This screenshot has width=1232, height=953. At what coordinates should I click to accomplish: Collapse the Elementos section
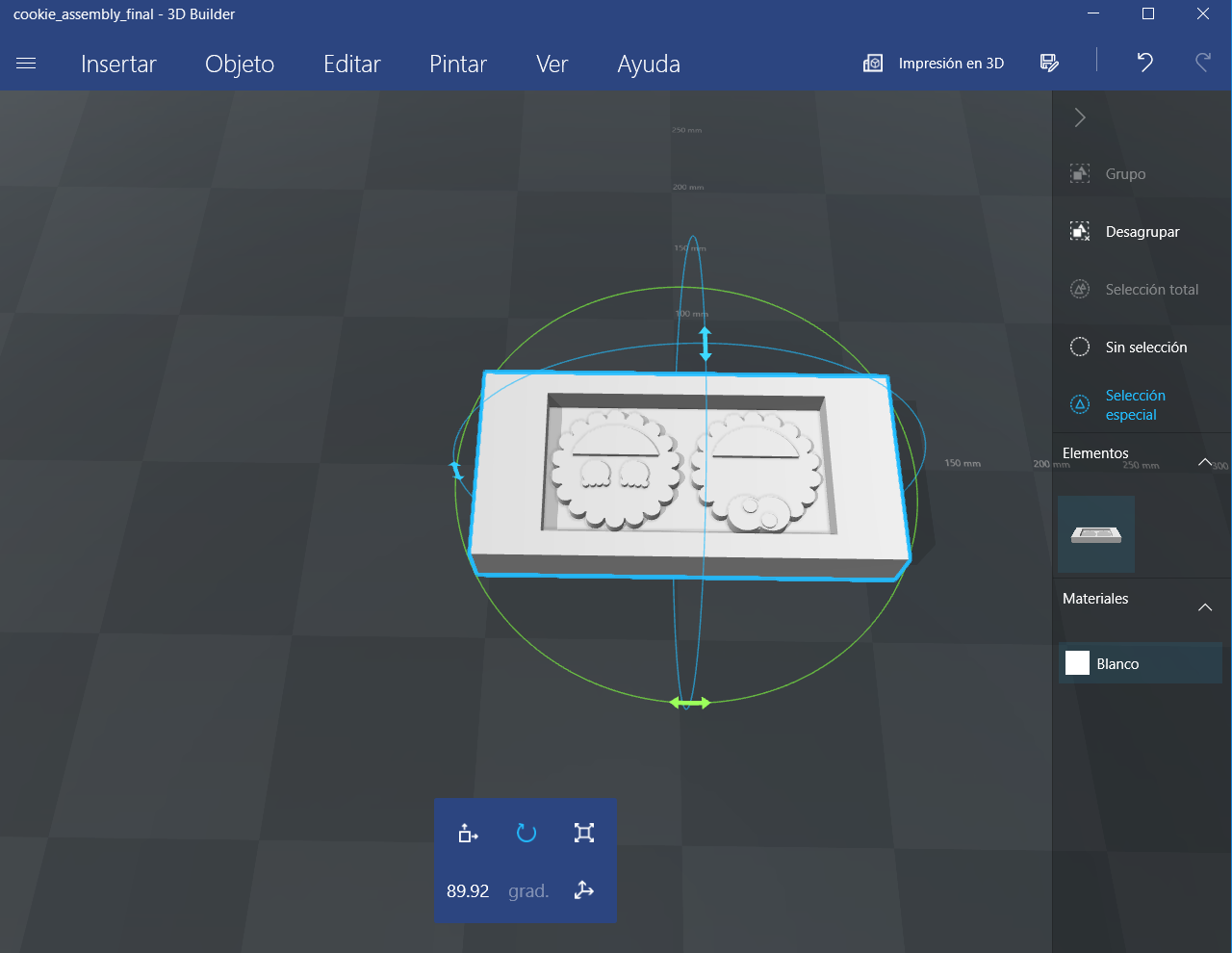coord(1205,462)
